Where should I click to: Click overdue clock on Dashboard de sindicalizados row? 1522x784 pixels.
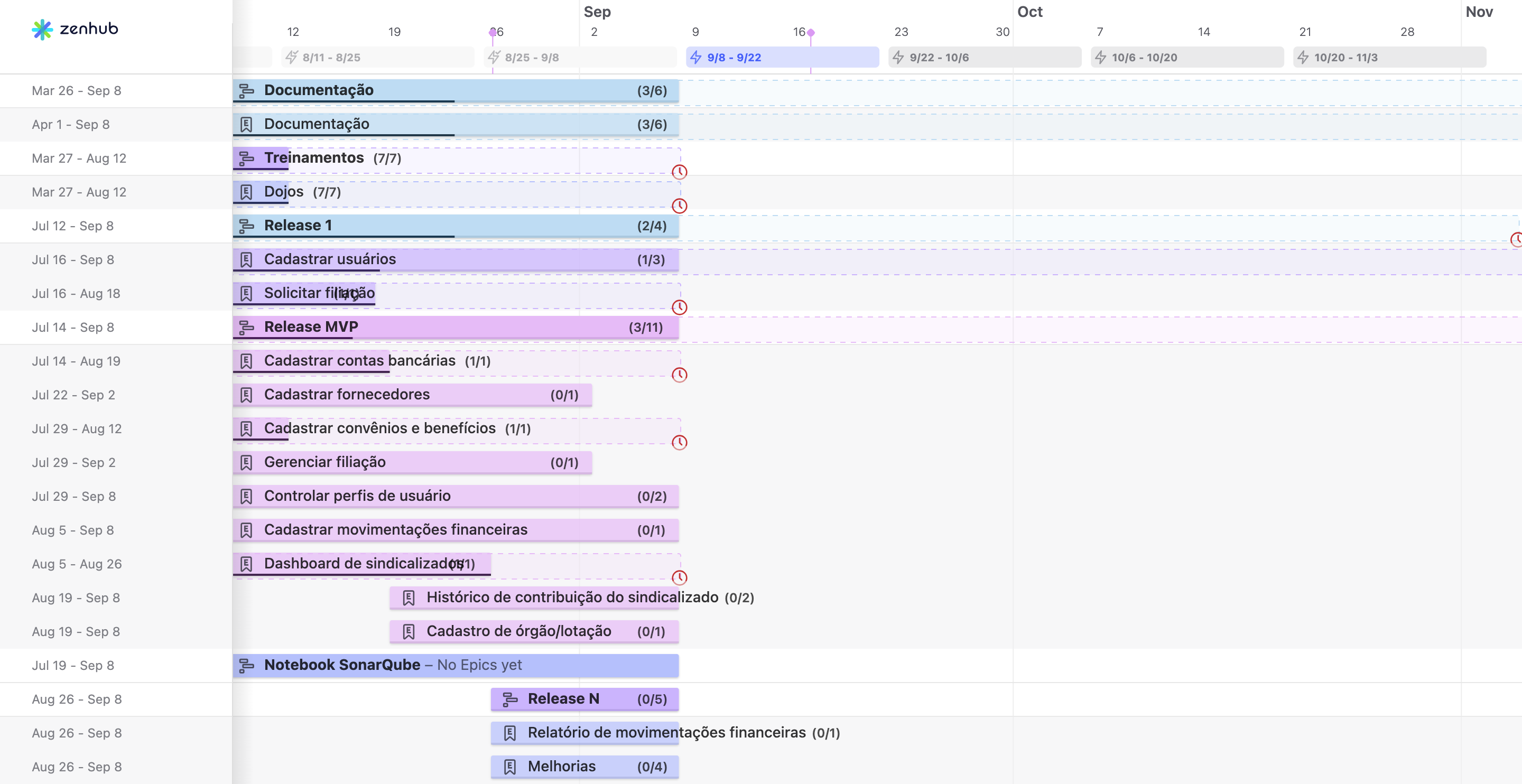(680, 578)
